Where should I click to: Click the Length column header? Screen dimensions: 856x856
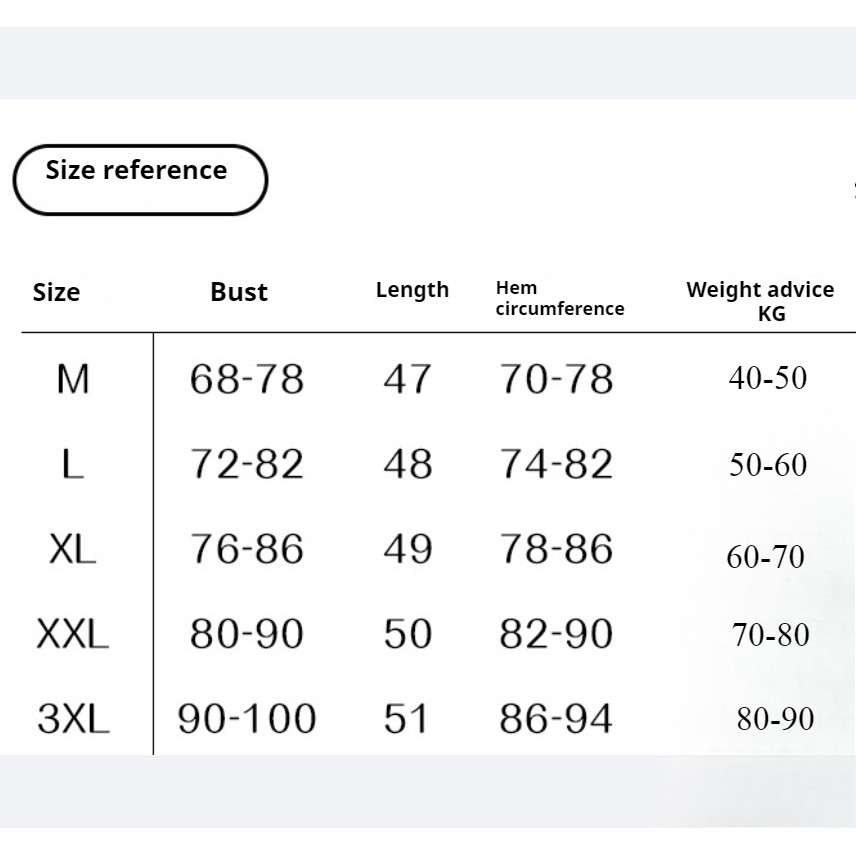click(x=412, y=290)
